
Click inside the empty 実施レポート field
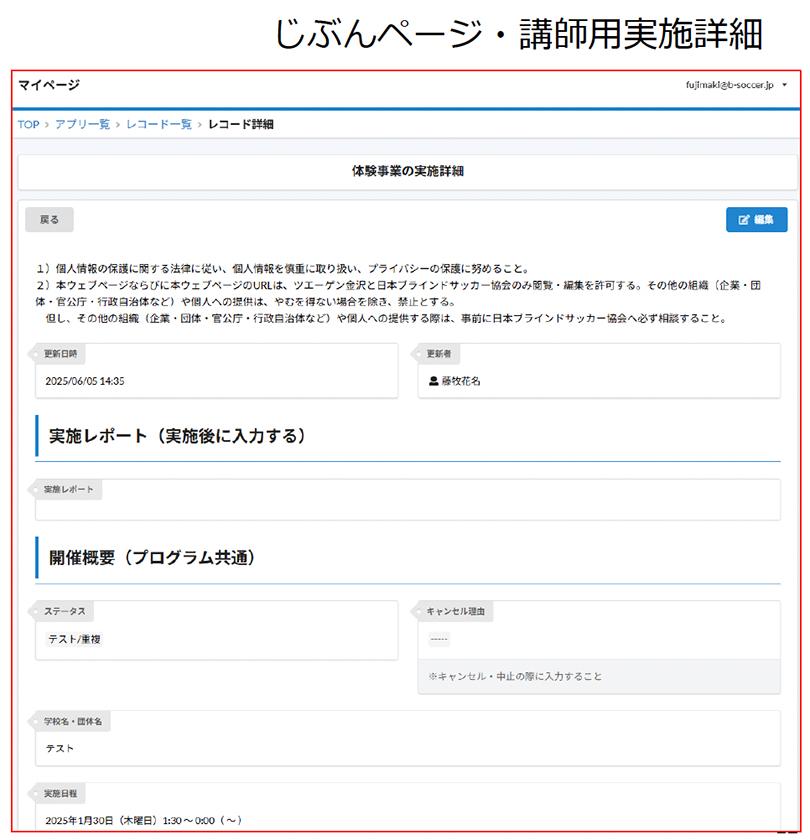click(398, 510)
